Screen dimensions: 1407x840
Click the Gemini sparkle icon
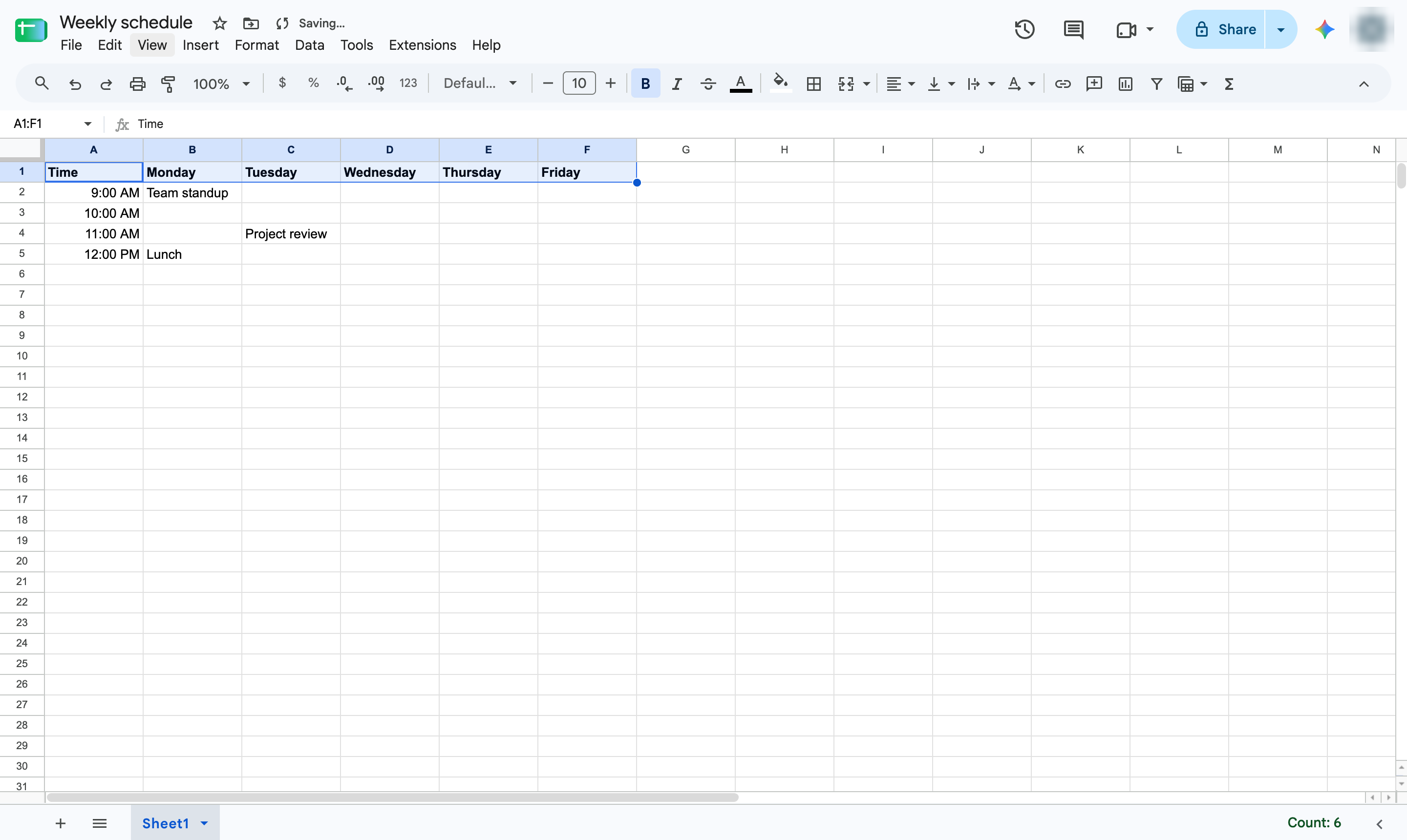tap(1325, 29)
